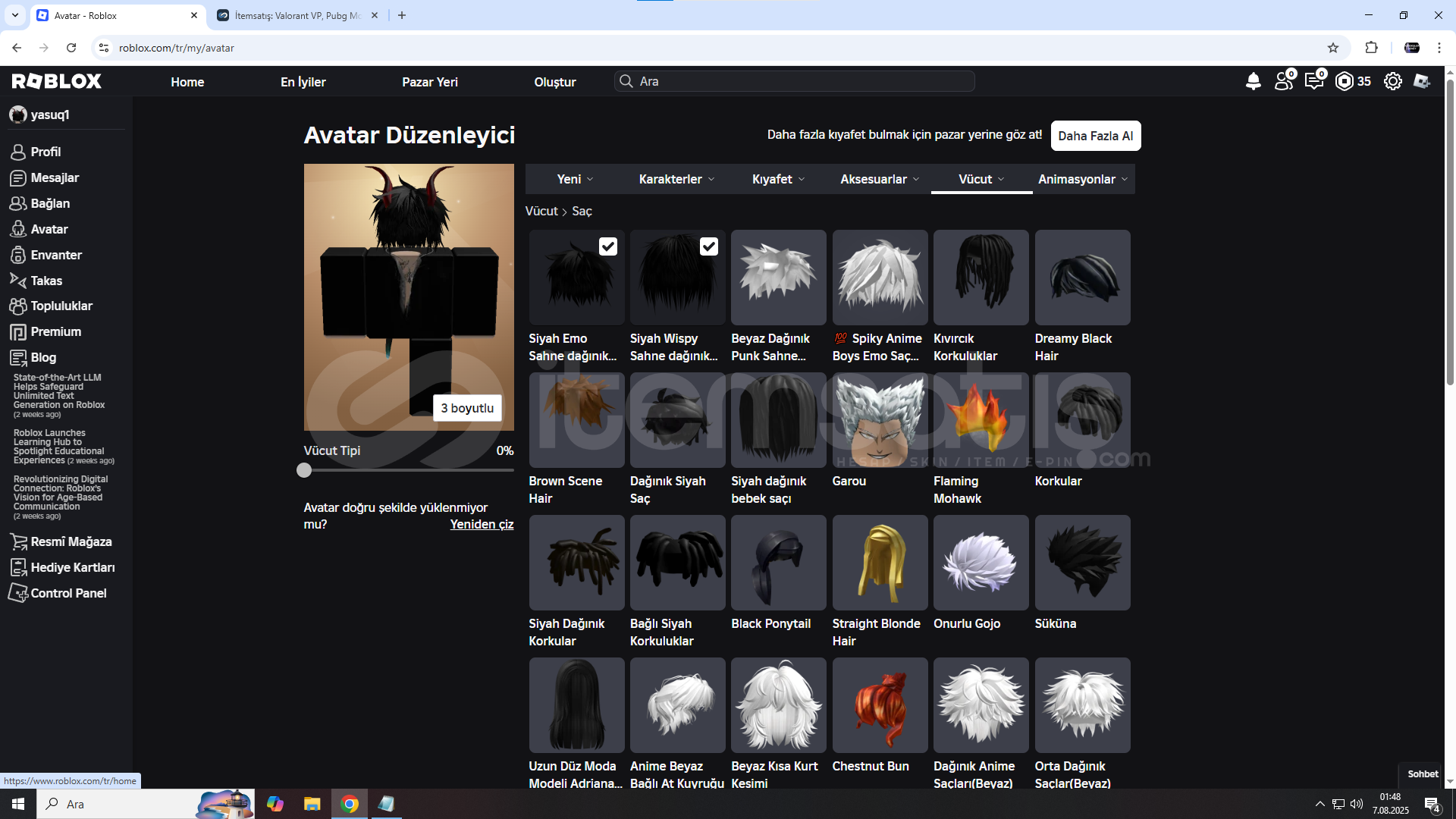Open a new browser tab
Image resolution: width=1456 pixels, height=819 pixels.
click(402, 15)
